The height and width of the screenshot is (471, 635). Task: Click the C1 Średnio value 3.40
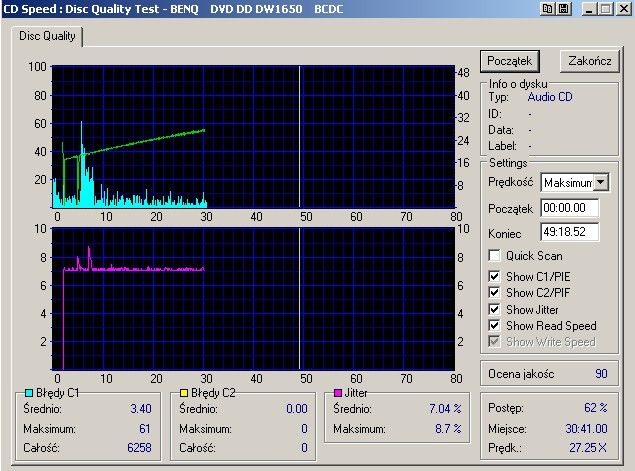point(141,409)
